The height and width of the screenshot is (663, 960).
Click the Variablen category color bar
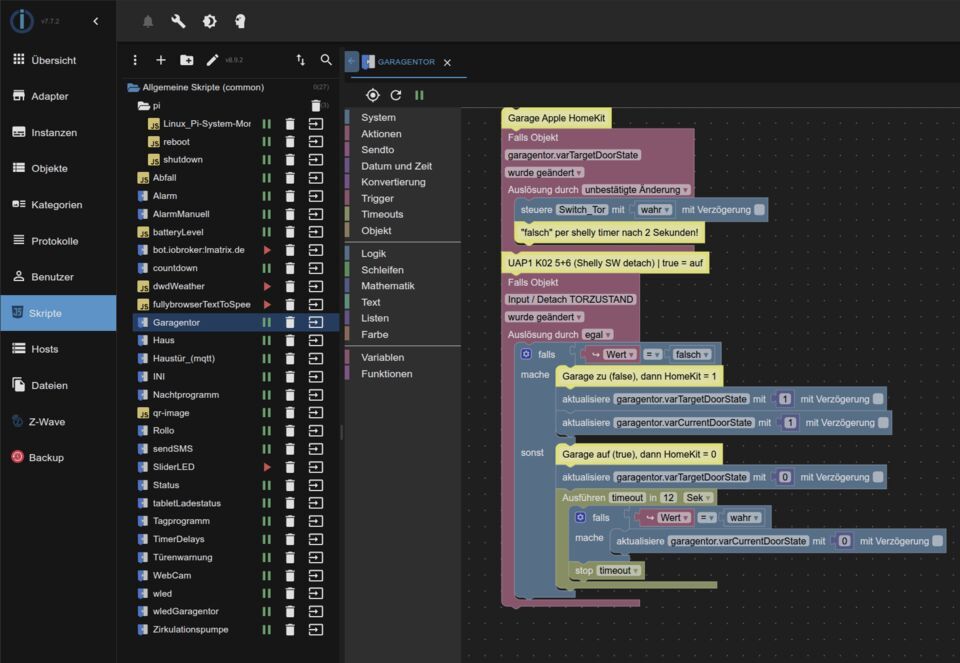pyautogui.click(x=348, y=357)
